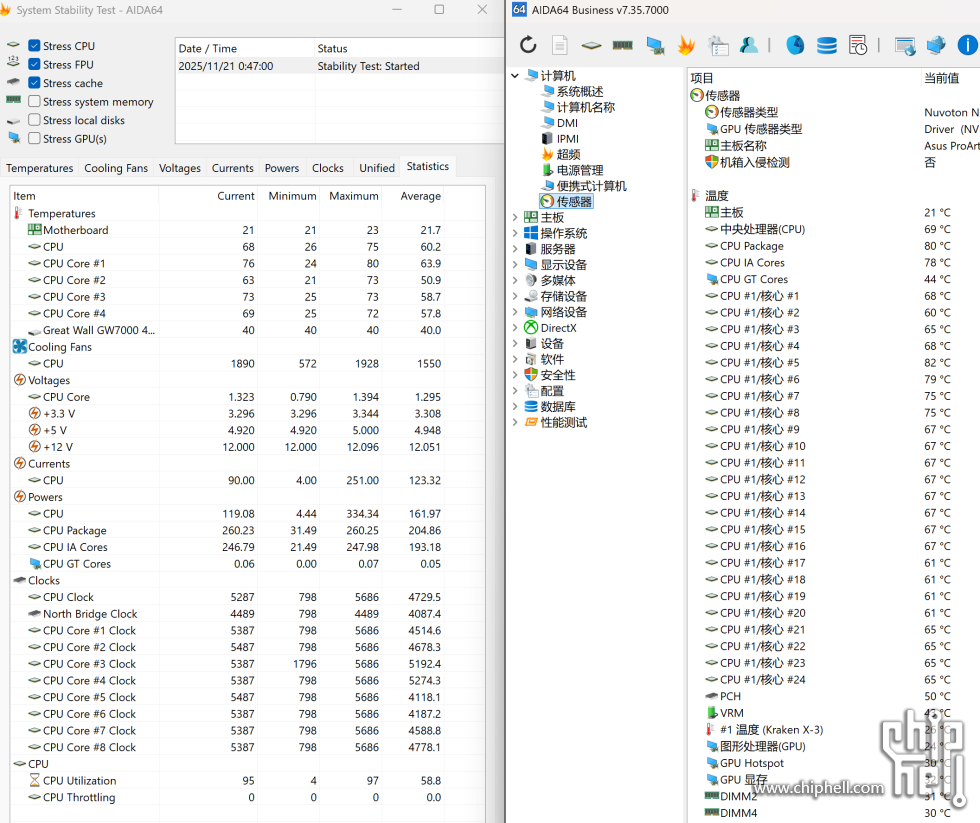This screenshot has width=980, height=823.
Task: Click the blue pie chart toolbar icon
Action: click(x=795, y=45)
